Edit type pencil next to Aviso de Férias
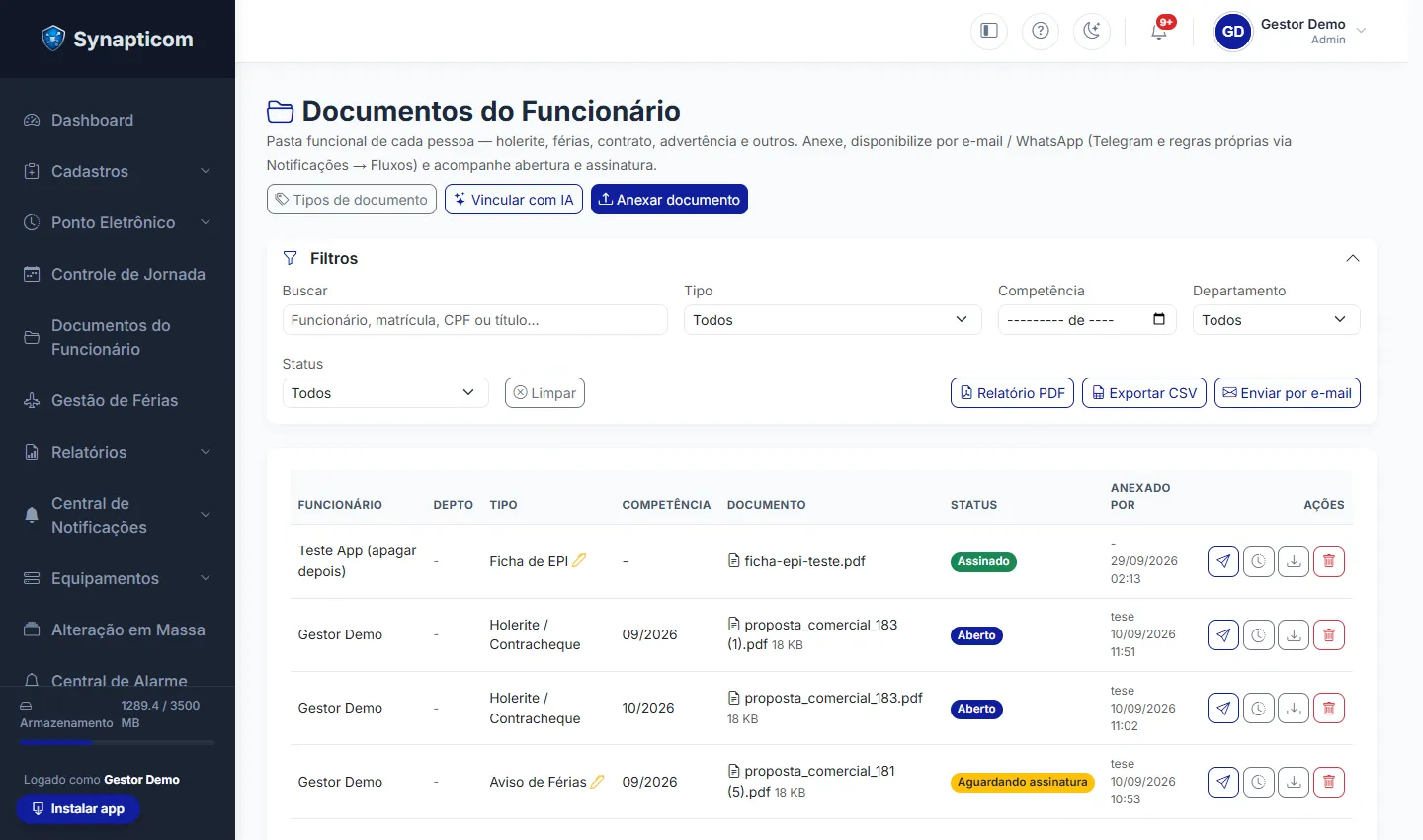The width and height of the screenshot is (1423, 840). (x=598, y=782)
